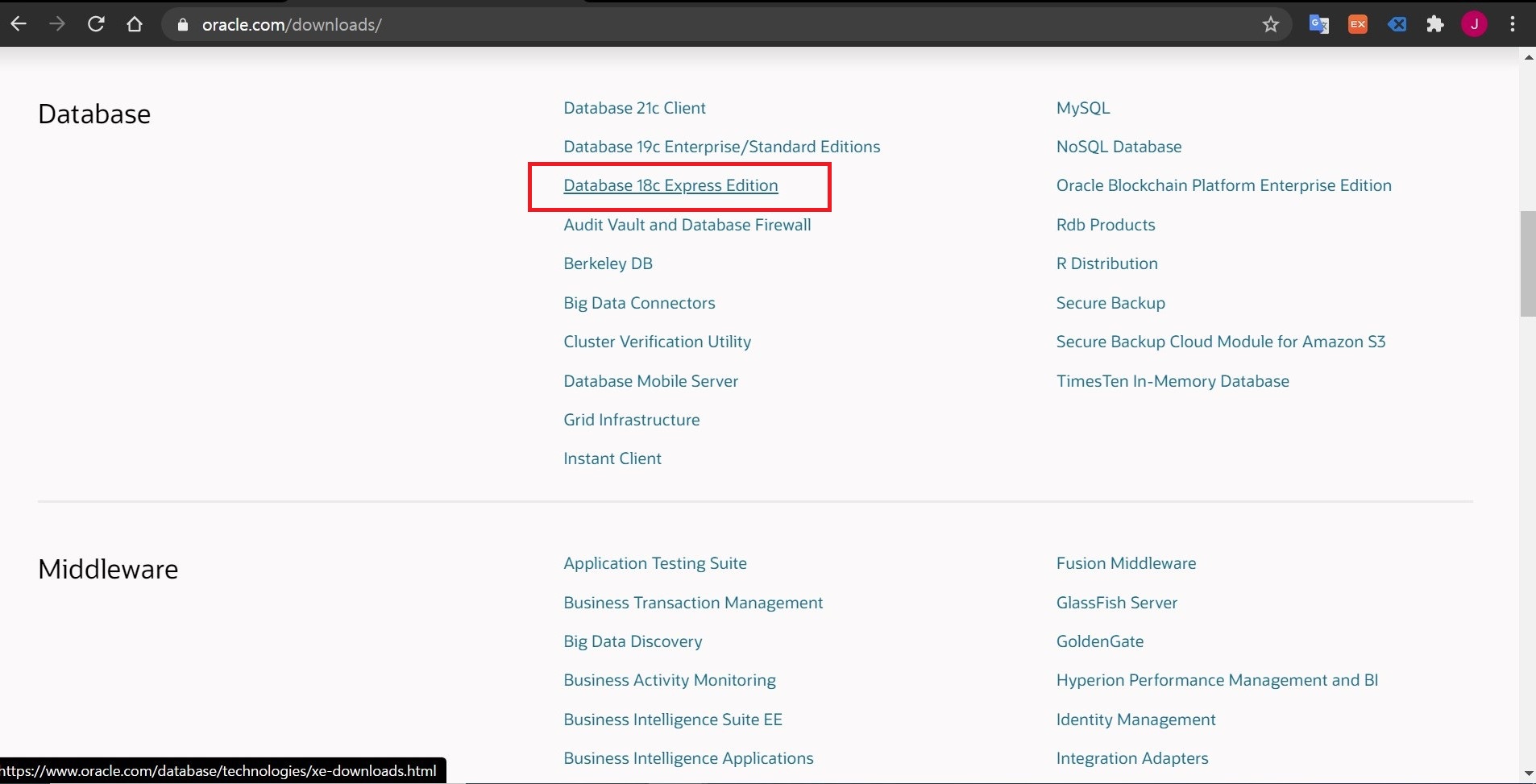Open Hyperion Performance Management and BI link
Viewport: 1536px width, 784px height.
coord(1218,680)
